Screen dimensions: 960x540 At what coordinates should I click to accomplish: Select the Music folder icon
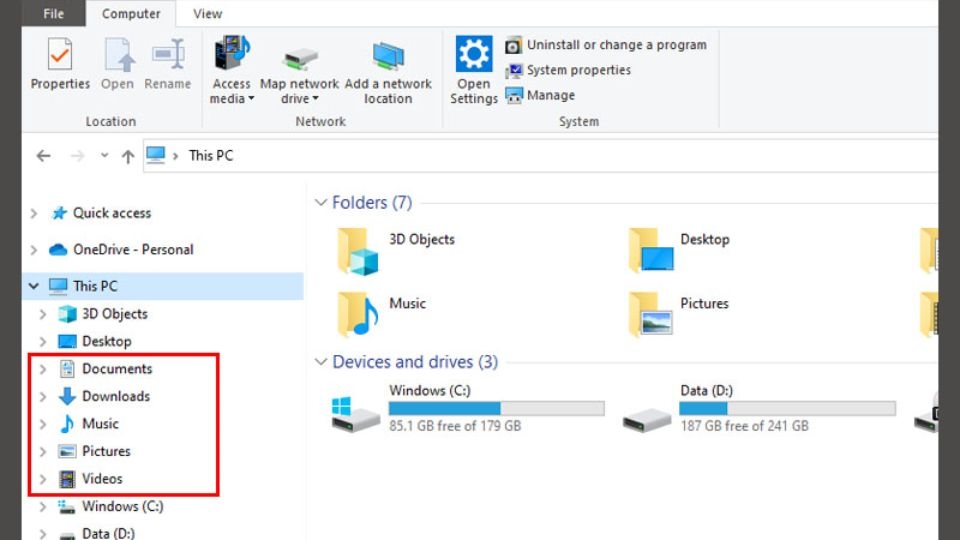pyautogui.click(x=358, y=314)
